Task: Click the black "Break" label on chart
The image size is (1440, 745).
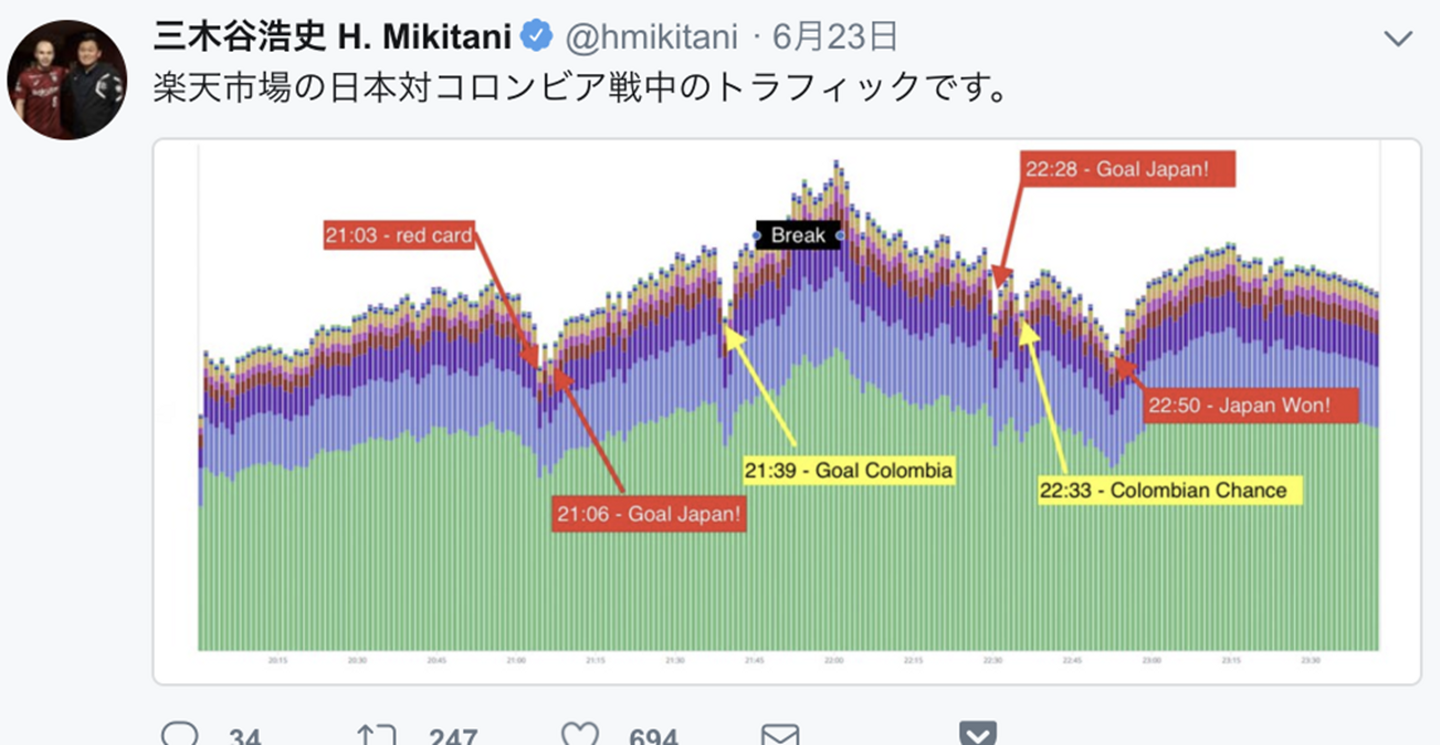Action: pyautogui.click(x=797, y=235)
